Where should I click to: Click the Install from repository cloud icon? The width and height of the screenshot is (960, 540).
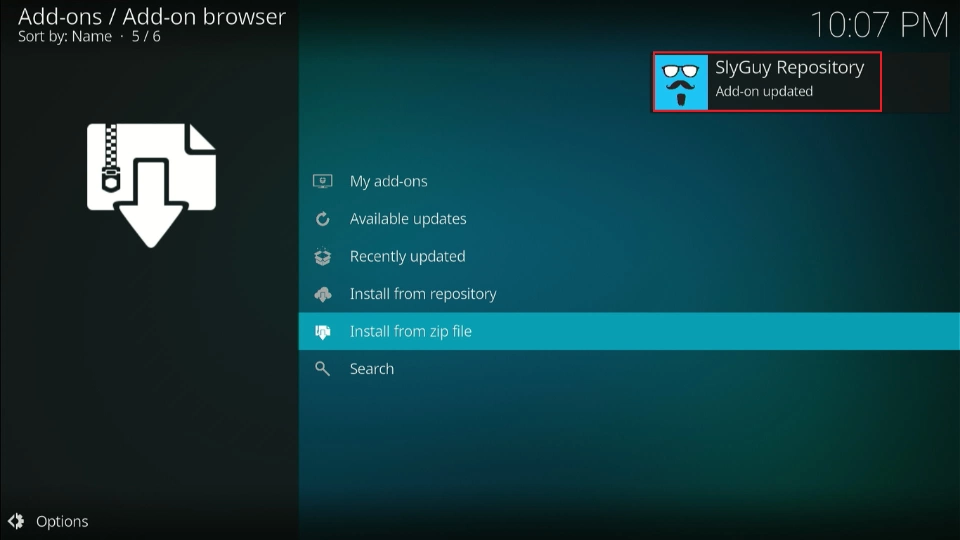click(x=322, y=294)
